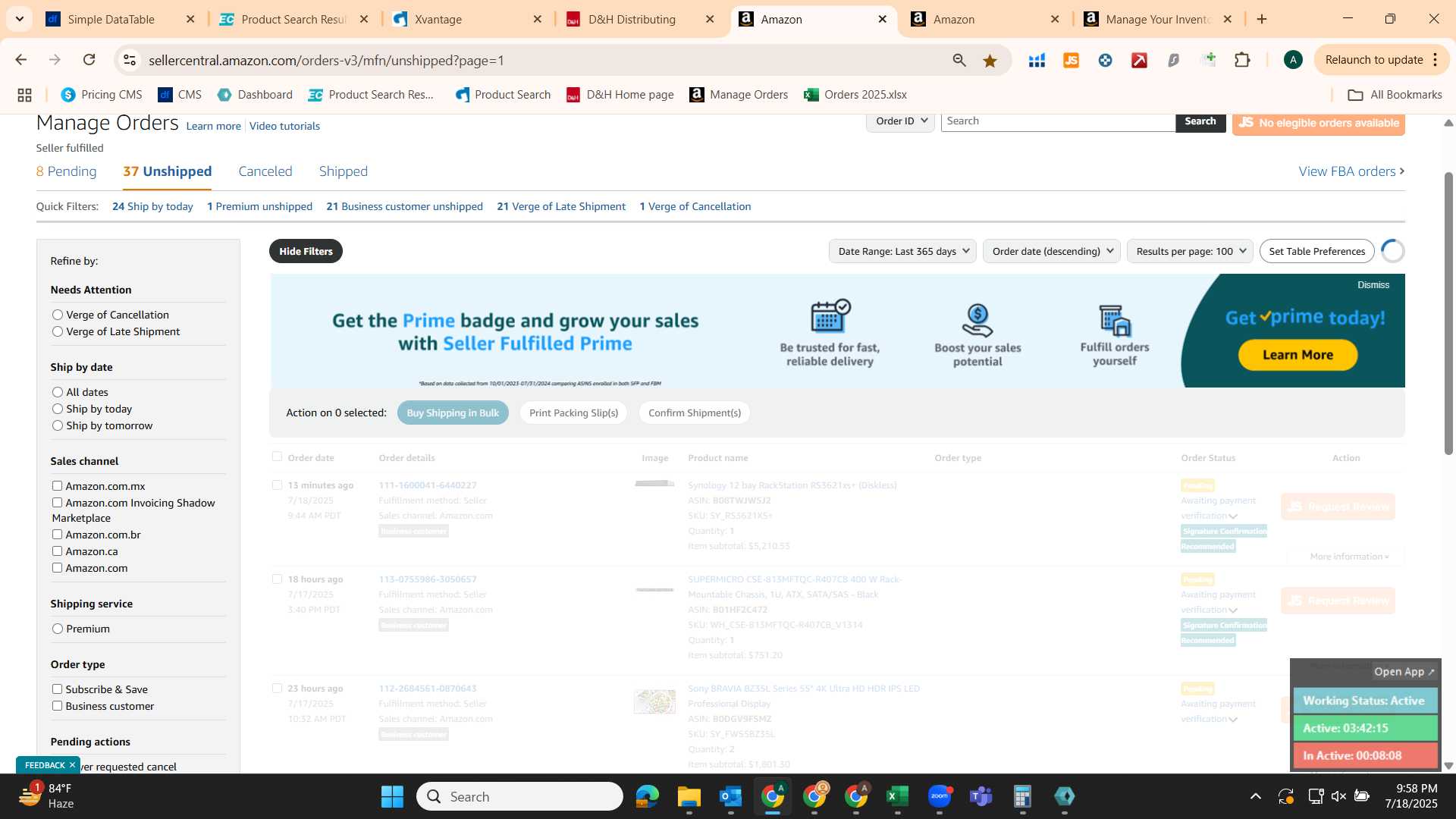Click the zoom magnifier icon in address bar
The height and width of the screenshot is (819, 1456).
(x=959, y=60)
